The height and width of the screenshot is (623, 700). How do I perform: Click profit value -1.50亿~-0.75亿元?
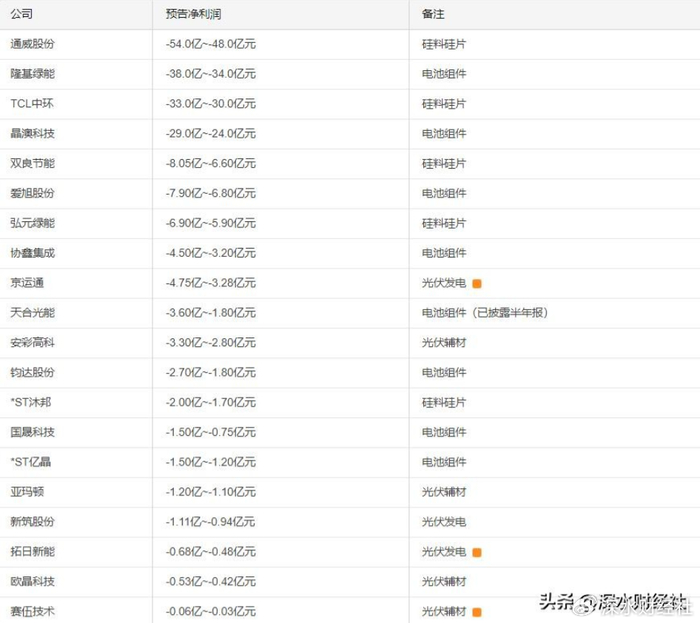(211, 432)
